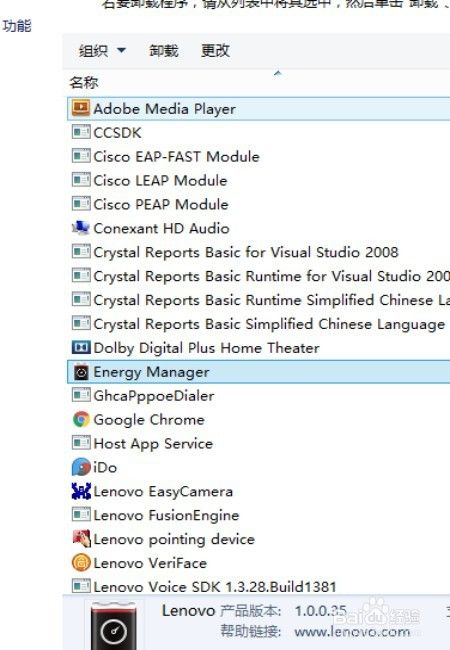Viewport: 450px width, 650px height.
Task: Click the Adobe Media Player icon
Action: pyautogui.click(x=81, y=109)
